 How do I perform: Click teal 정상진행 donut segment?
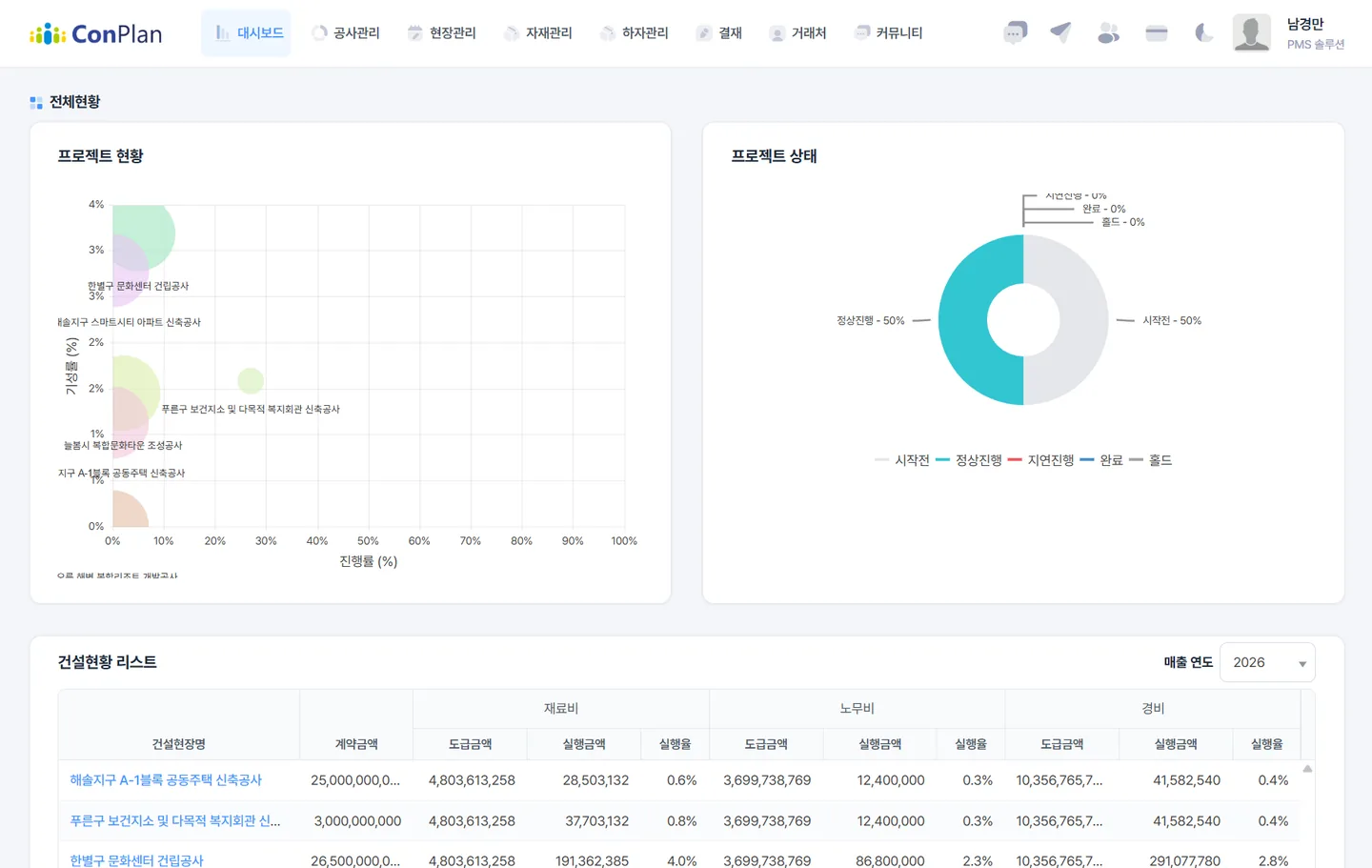coord(962,320)
